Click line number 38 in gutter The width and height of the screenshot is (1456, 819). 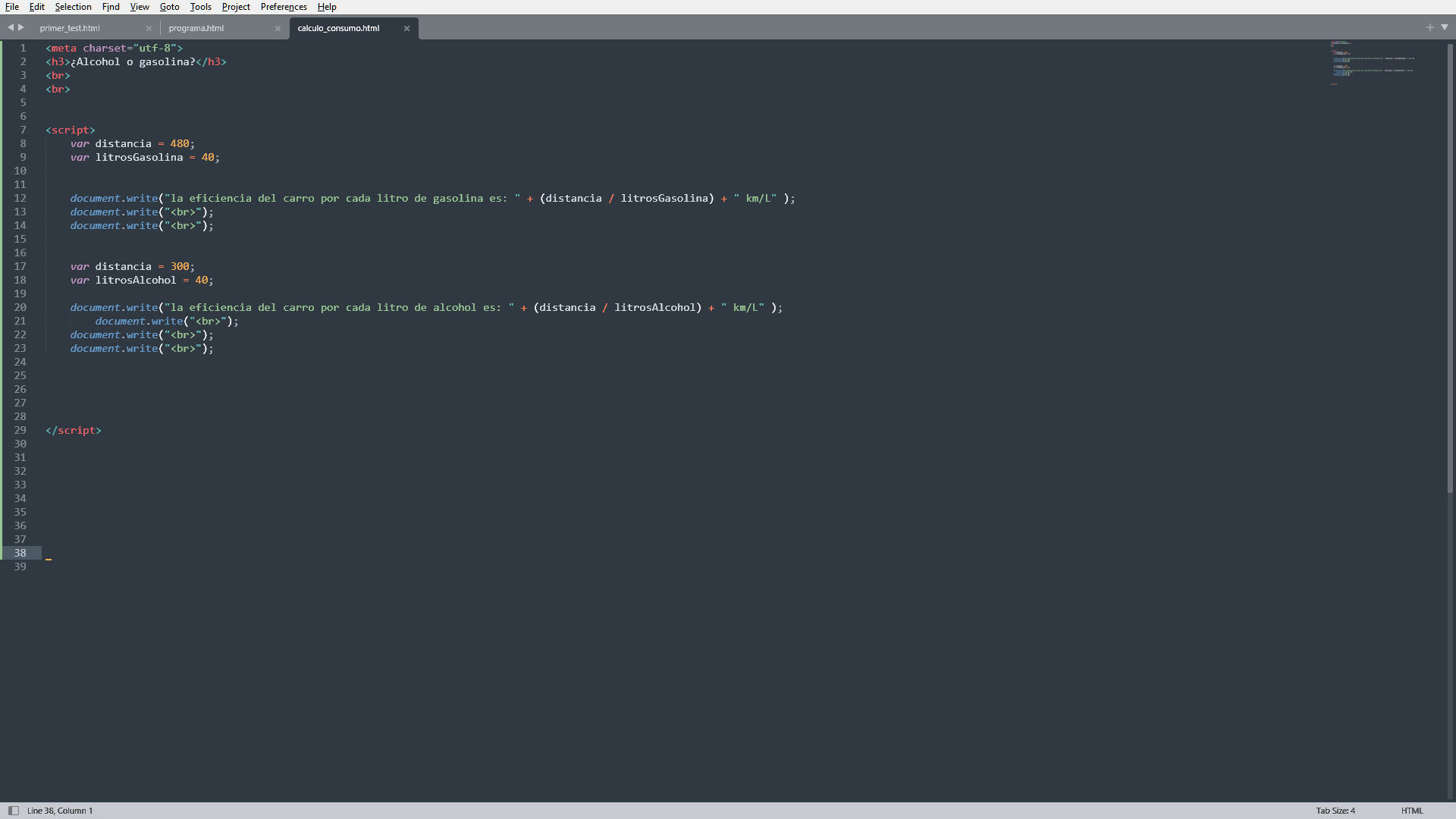(x=20, y=553)
